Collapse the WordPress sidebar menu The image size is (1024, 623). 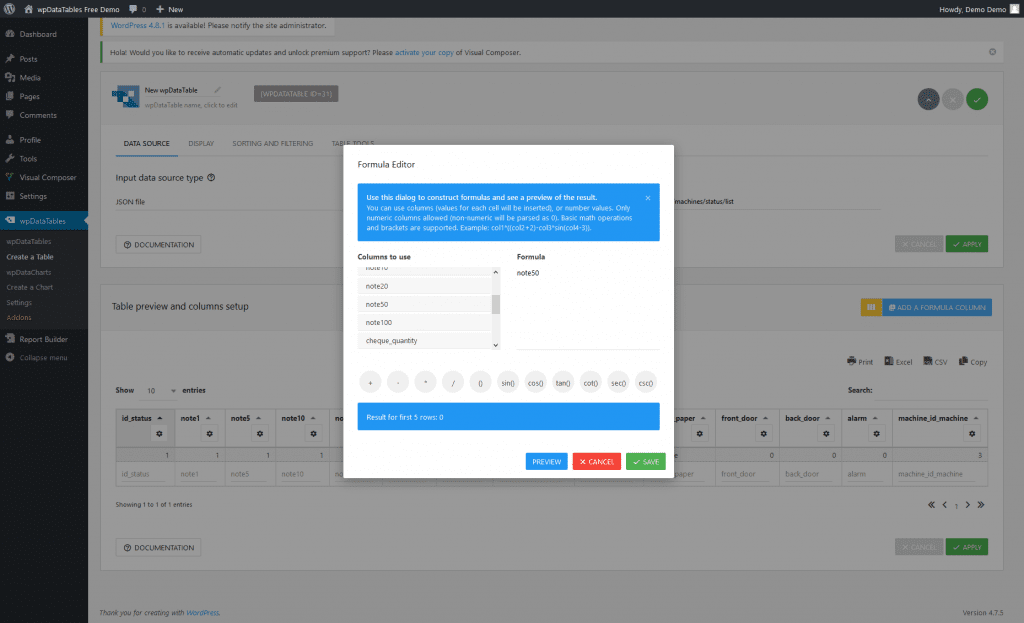[44, 358]
